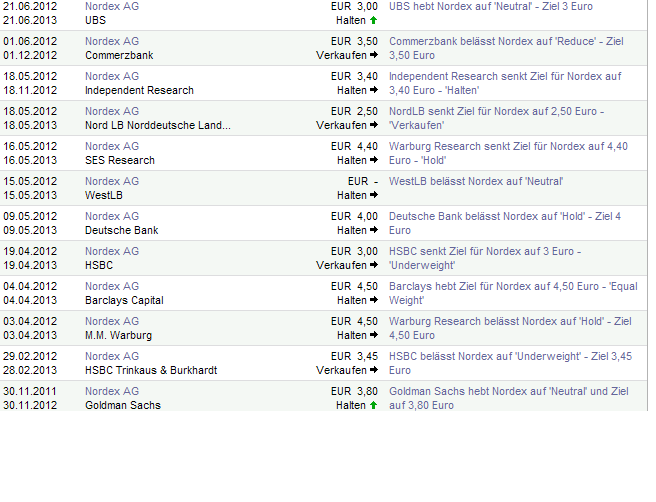Open the UBS Nordex 'Neutral' headline link
Image resolution: width=656 pixels, height=502 pixels.
[x=491, y=6]
